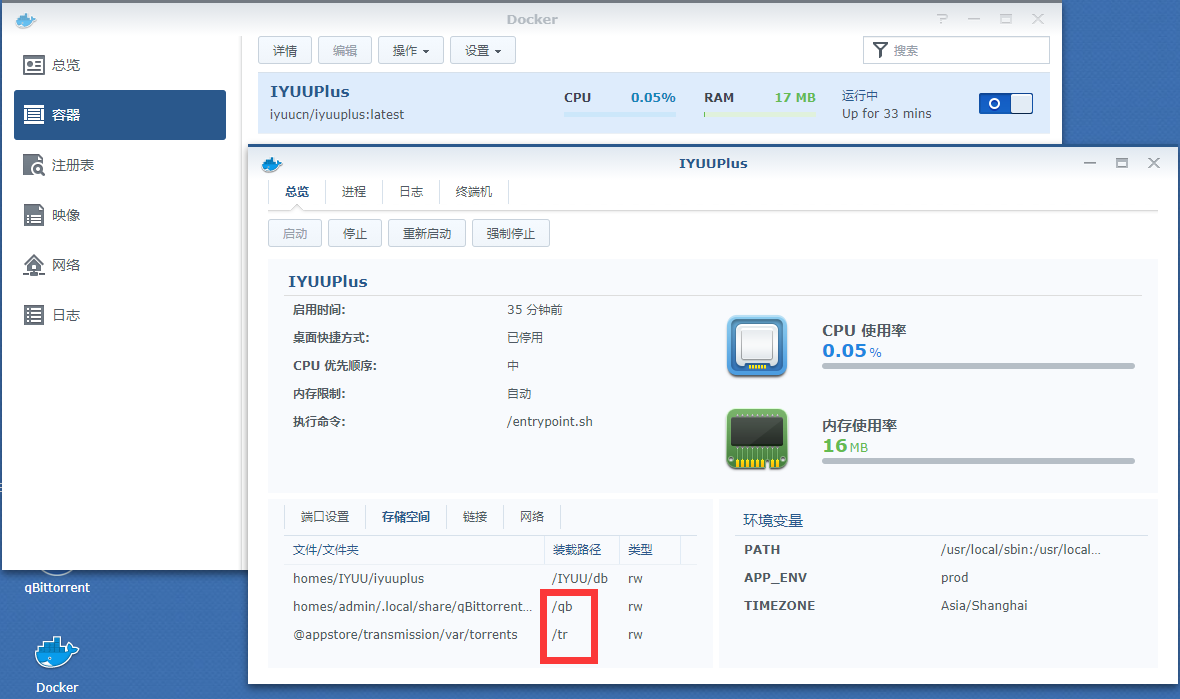1180x699 pixels.
Task: Click the 停止 button
Action: 354,233
